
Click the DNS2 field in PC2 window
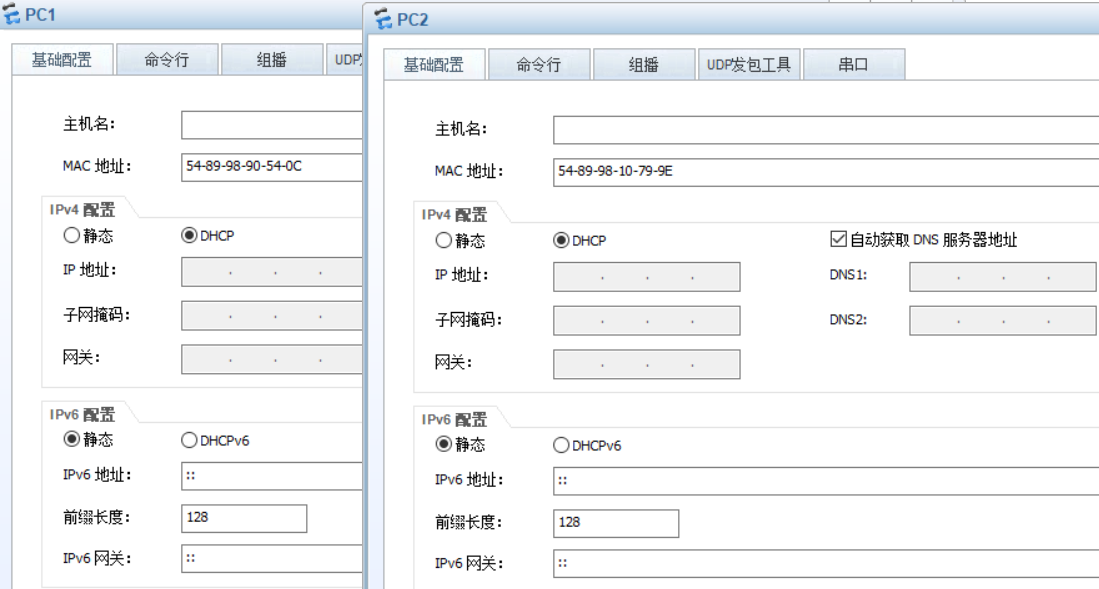1002,320
